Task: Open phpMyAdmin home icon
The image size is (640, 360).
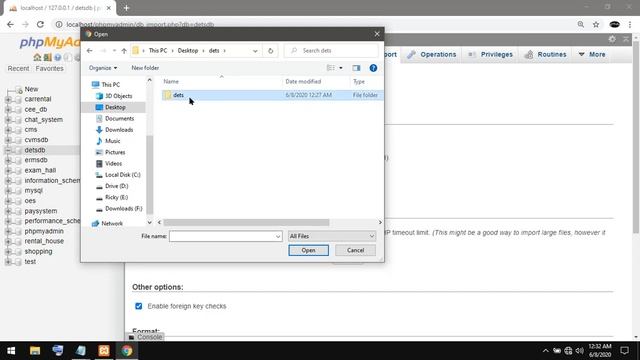Action: click(x=37, y=57)
